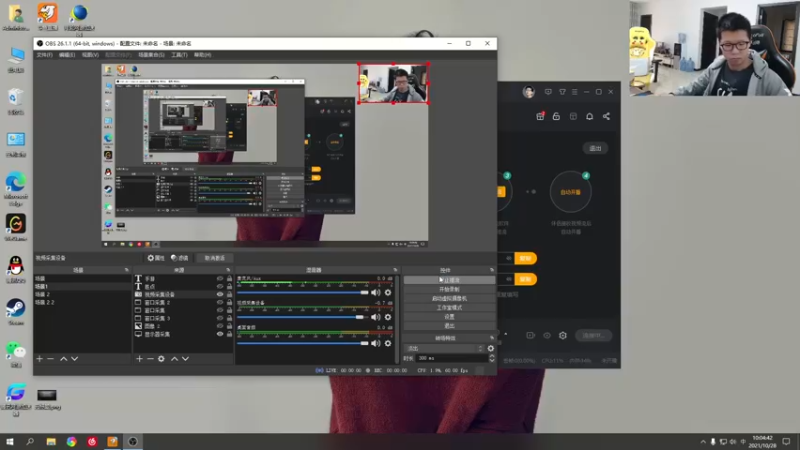Image resolution: width=800 pixels, height=450 pixels.
Task: Hide the 显示器采集 source with its eye icon
Action: pos(220,334)
